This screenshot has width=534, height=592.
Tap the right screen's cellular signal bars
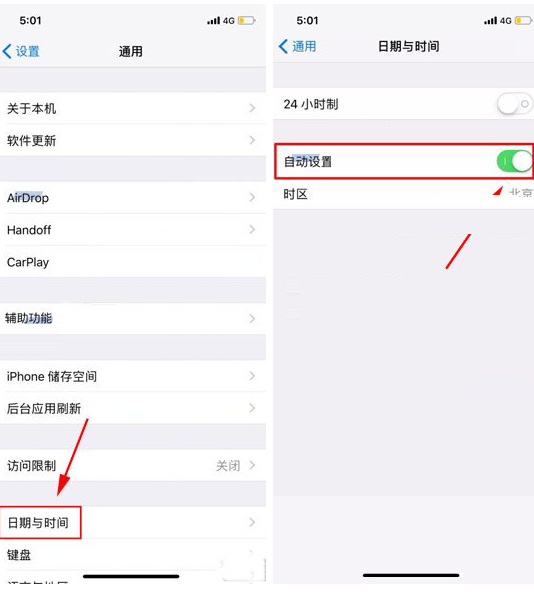pyautogui.click(x=491, y=20)
